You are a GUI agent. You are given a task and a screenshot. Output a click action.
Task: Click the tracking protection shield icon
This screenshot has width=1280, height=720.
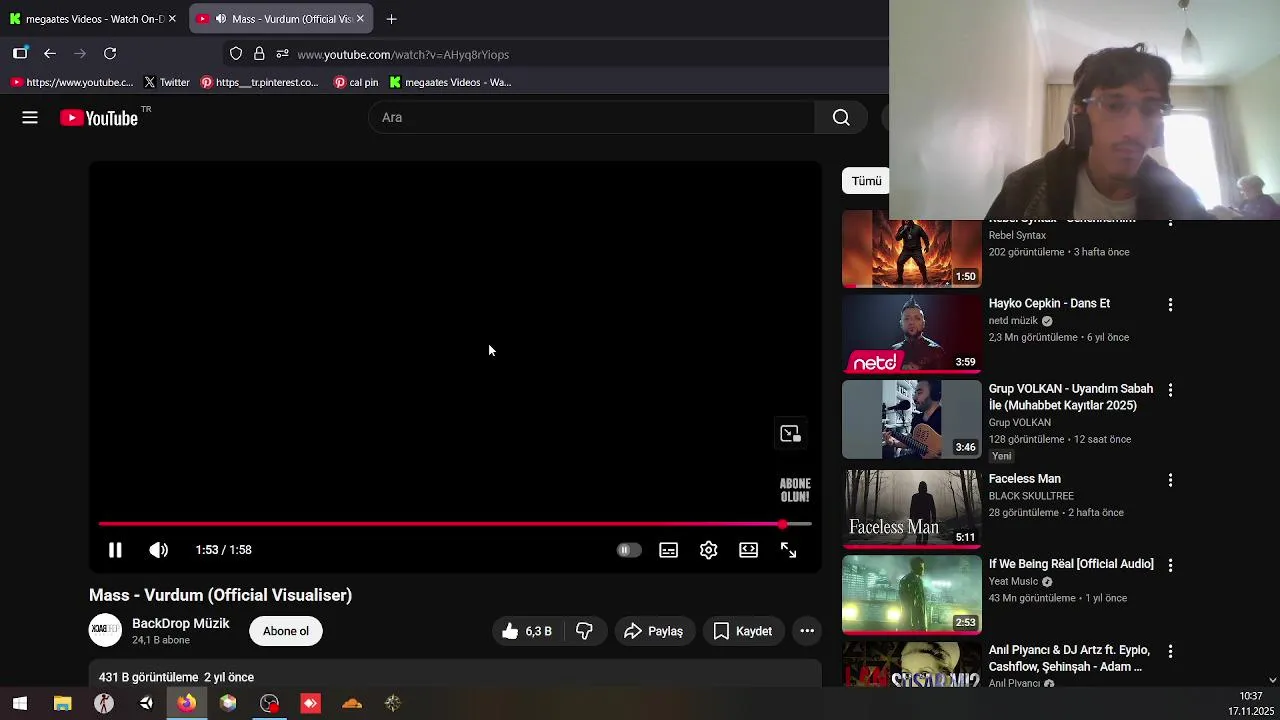236,54
